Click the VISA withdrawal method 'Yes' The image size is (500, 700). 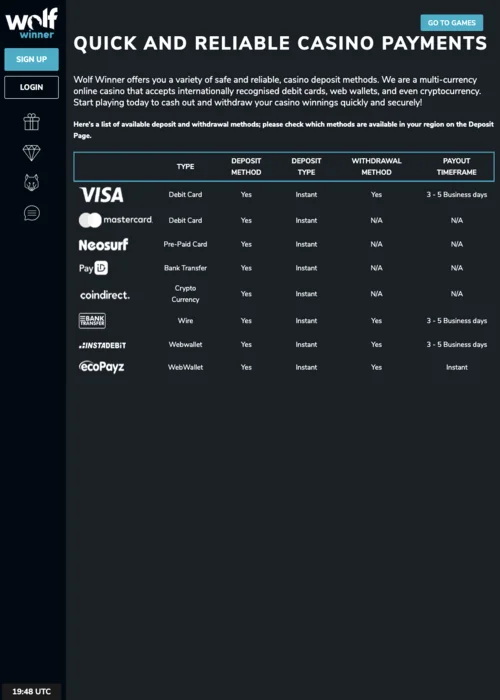[x=376, y=195]
